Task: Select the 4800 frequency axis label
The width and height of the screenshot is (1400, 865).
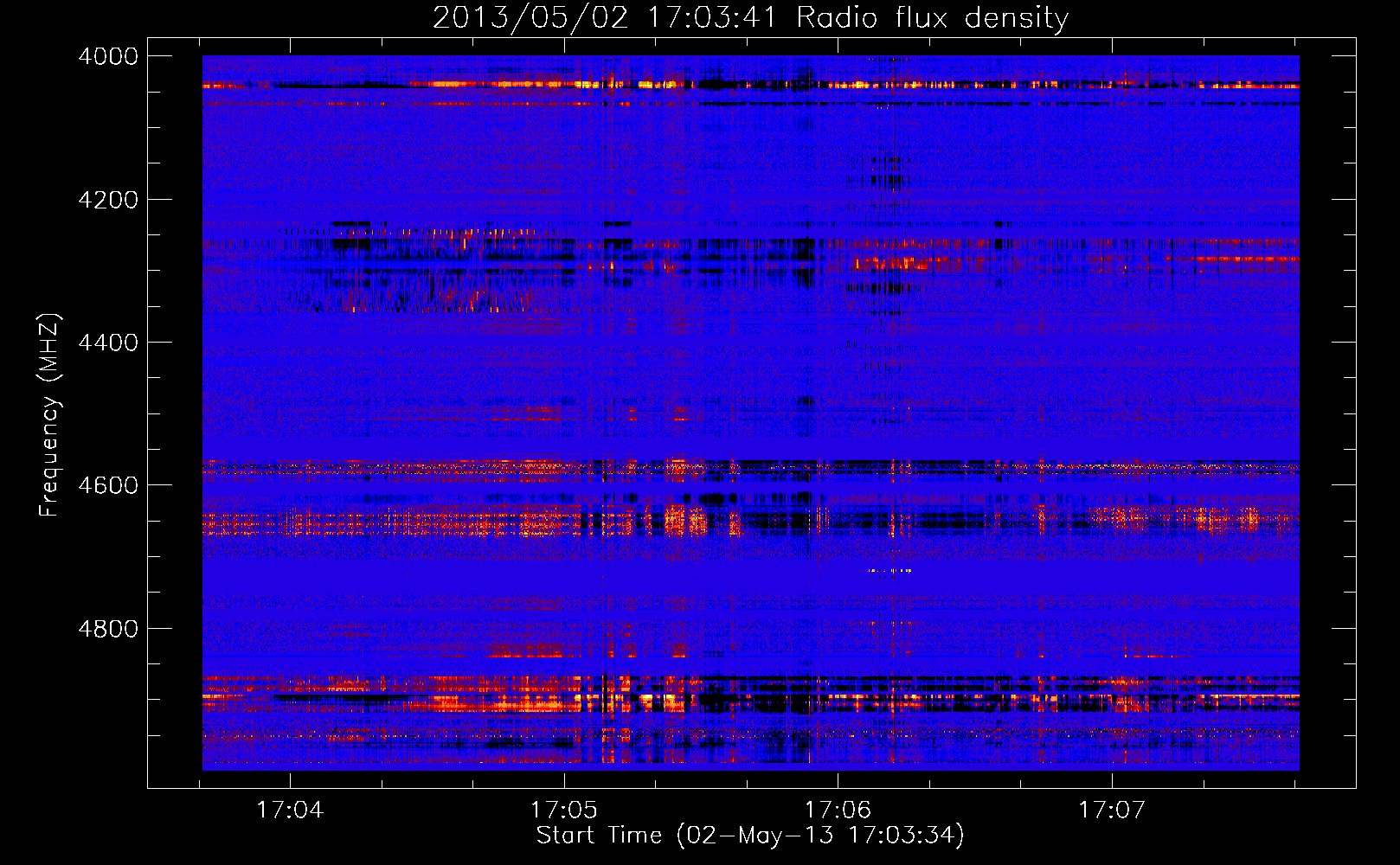Action: tap(108, 629)
